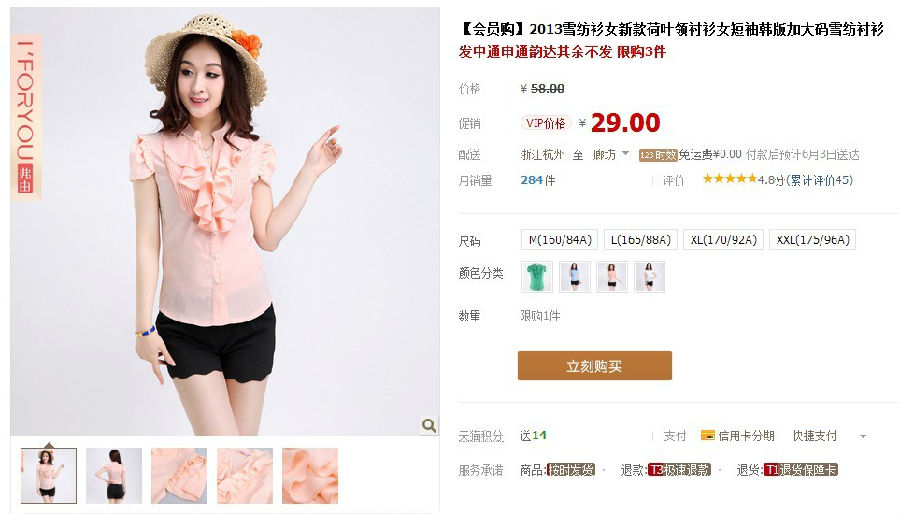Click the 123时效 delivery badge
This screenshot has height=514, width=900.
(658, 155)
